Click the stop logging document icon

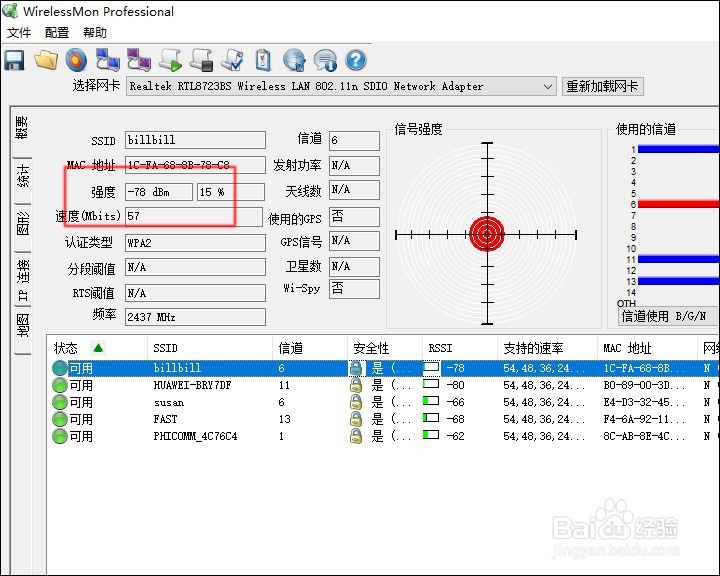pyautogui.click(x=202, y=60)
